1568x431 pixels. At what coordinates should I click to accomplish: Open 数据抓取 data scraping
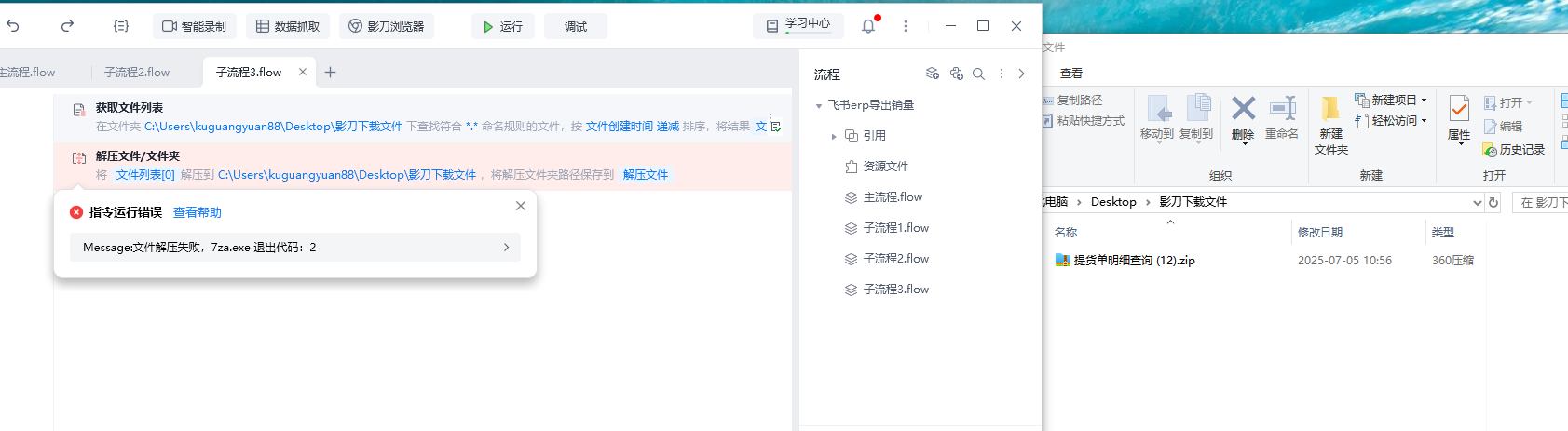pyautogui.click(x=288, y=26)
